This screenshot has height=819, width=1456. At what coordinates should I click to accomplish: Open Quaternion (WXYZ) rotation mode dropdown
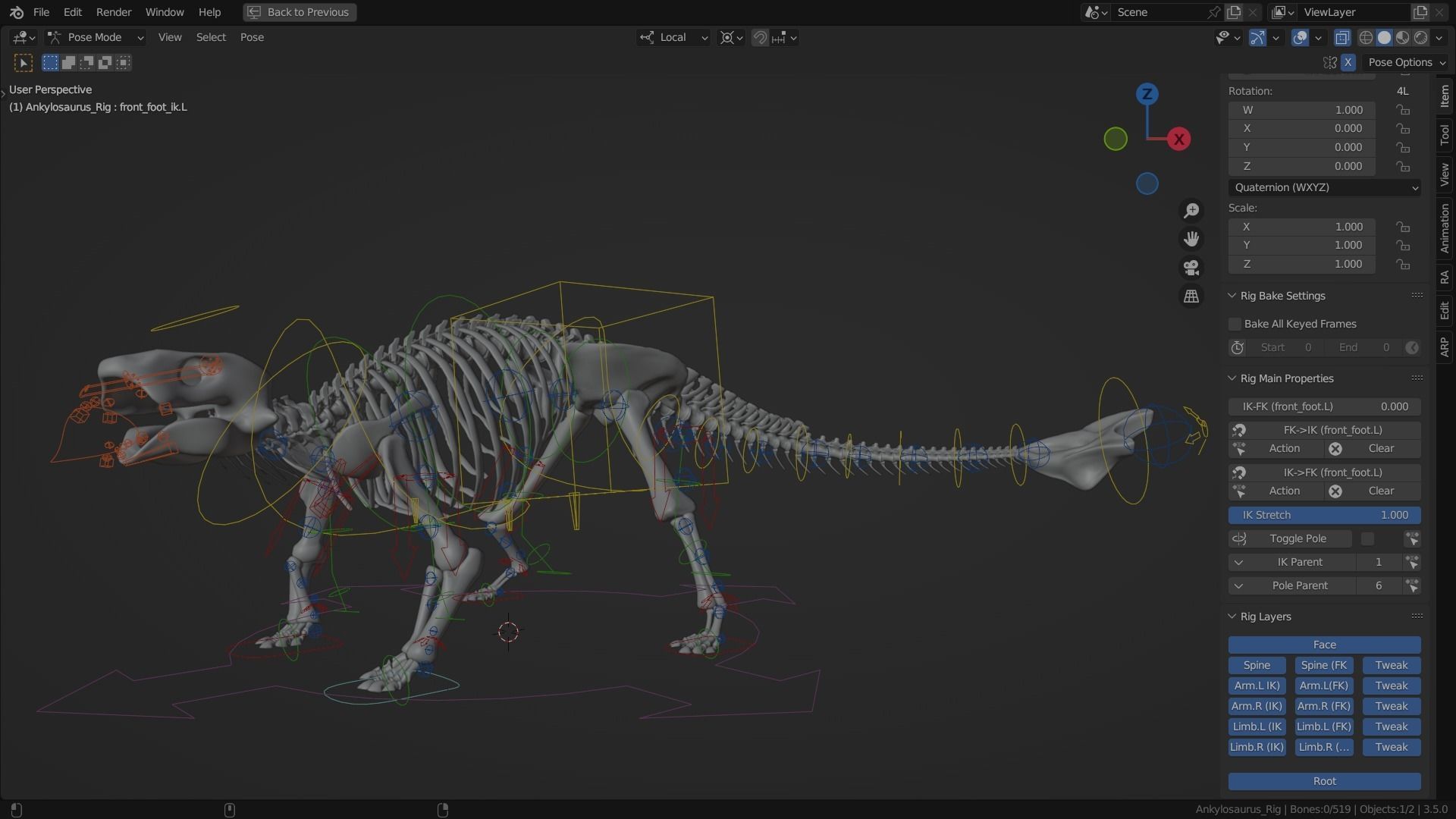[x=1324, y=187]
